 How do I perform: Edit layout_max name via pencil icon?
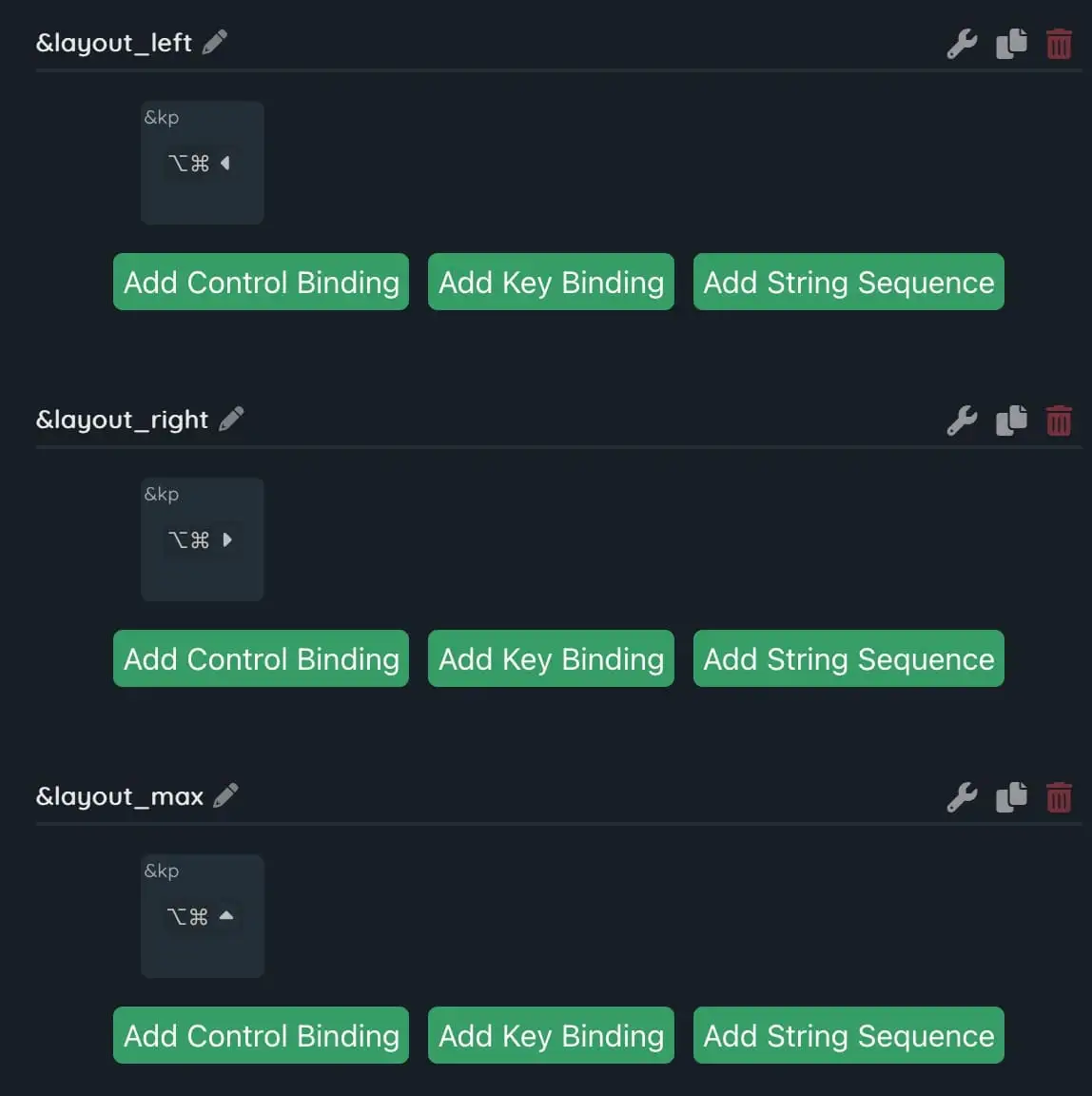pyautogui.click(x=225, y=795)
